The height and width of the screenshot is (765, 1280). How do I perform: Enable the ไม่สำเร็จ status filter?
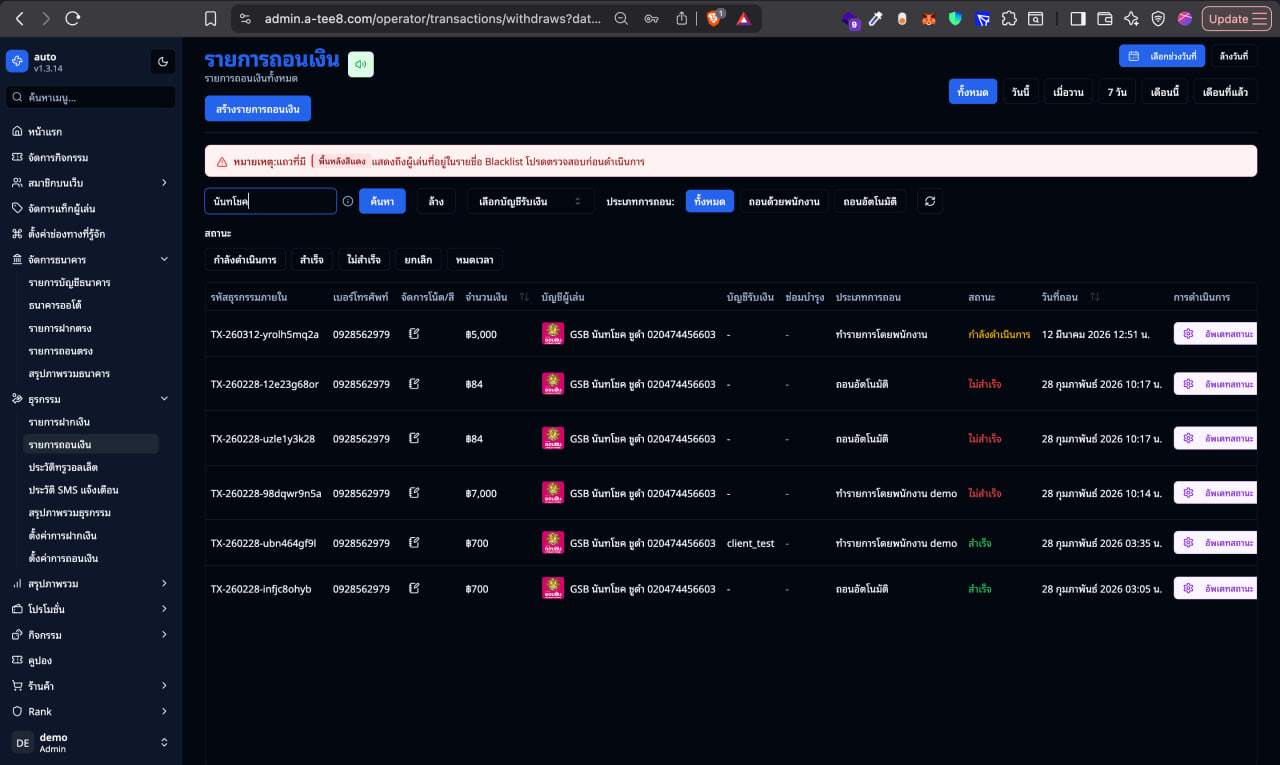(362, 259)
